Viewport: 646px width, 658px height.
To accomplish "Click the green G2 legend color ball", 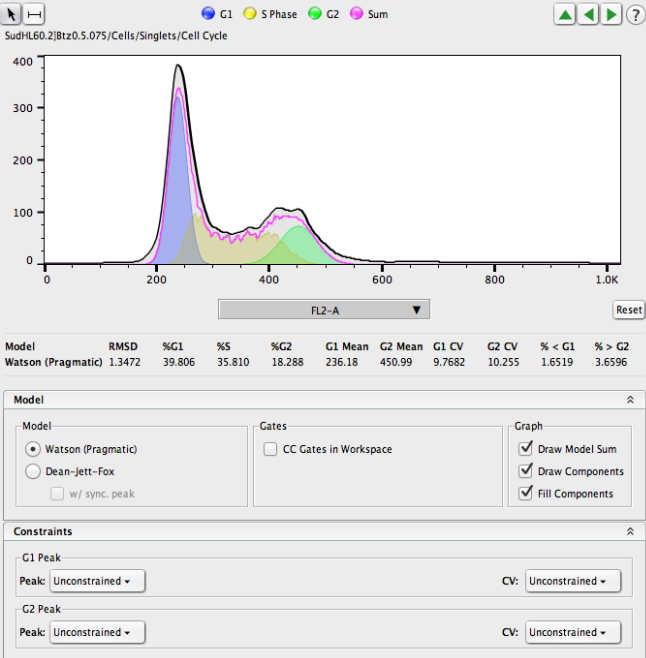I will pyautogui.click(x=314, y=13).
